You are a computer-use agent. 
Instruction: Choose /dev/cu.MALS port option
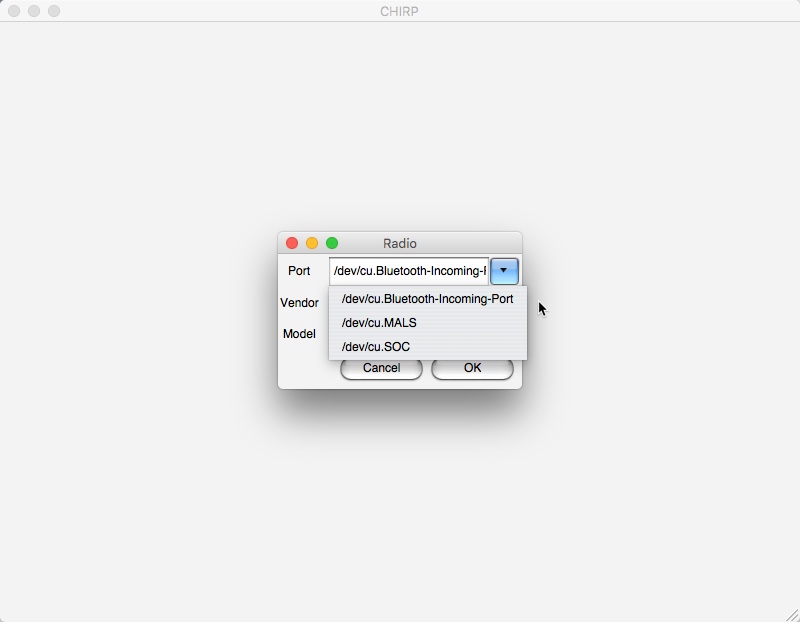pyautogui.click(x=428, y=323)
